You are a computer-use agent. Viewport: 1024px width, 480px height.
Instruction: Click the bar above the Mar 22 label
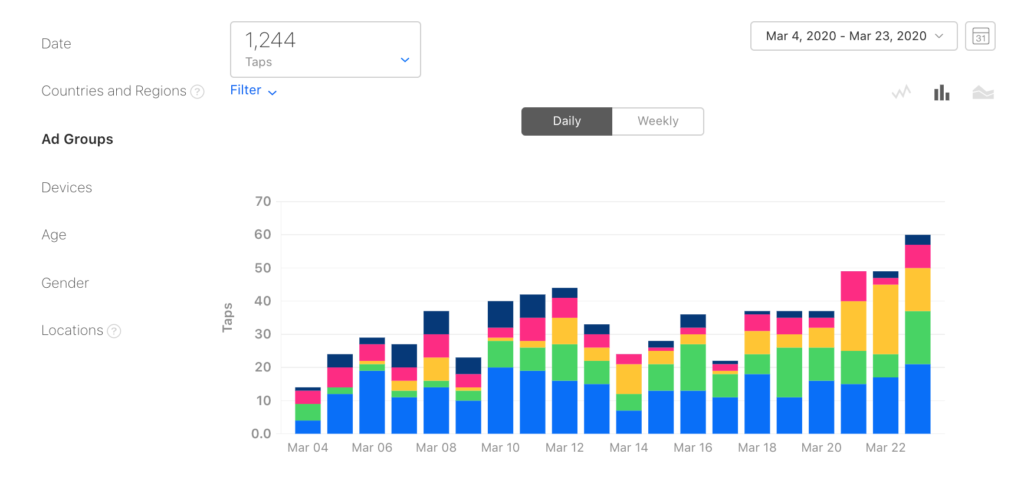886,353
